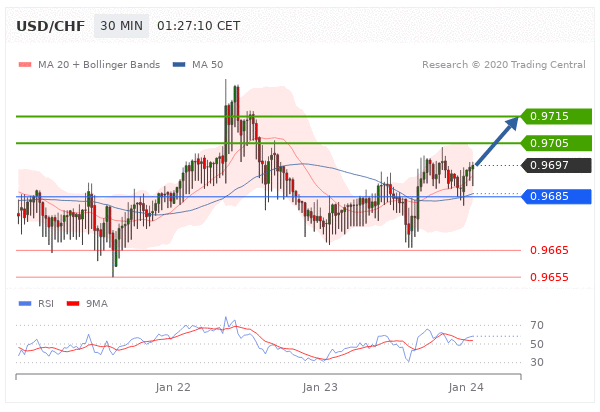600x412 pixels.
Task: Click the RSI 70 axis label
Action: [537, 325]
